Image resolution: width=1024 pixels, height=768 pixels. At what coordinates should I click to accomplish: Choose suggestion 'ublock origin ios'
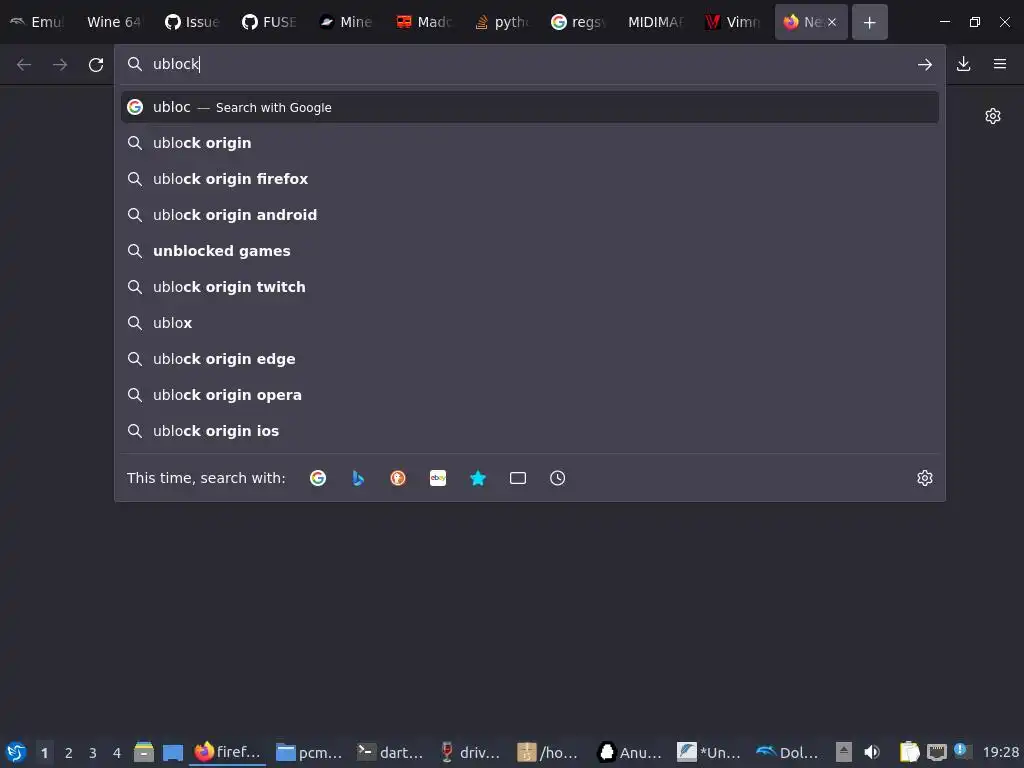(x=530, y=430)
